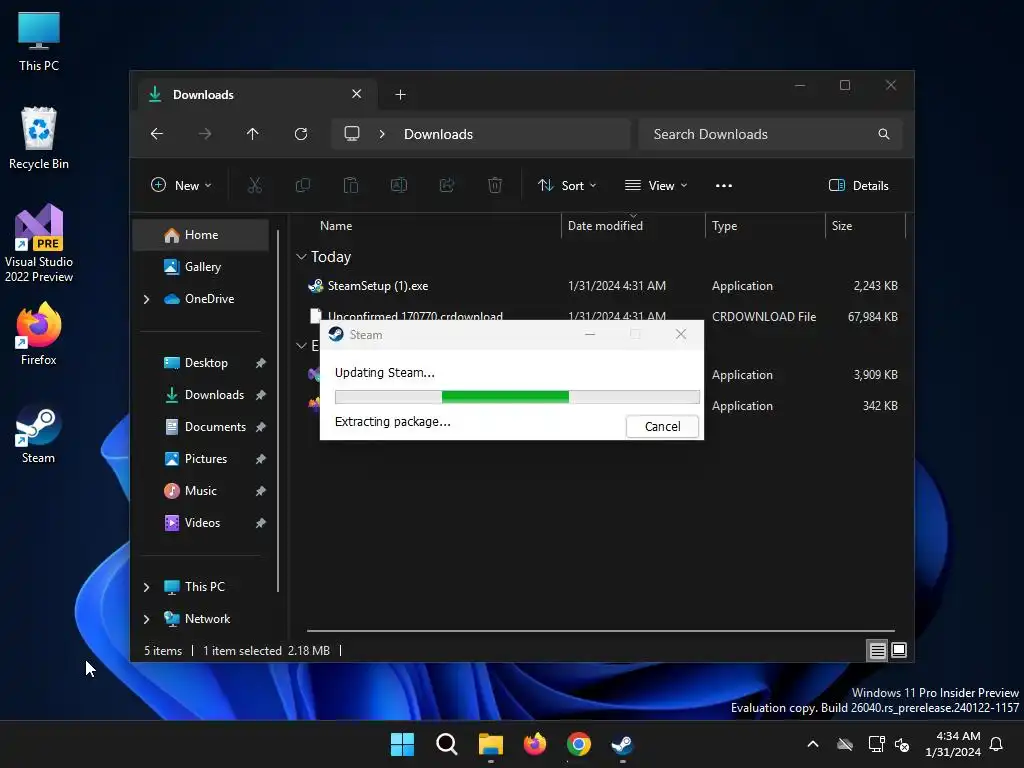Open the Sort dropdown
This screenshot has height=768, width=1024.
pos(566,185)
